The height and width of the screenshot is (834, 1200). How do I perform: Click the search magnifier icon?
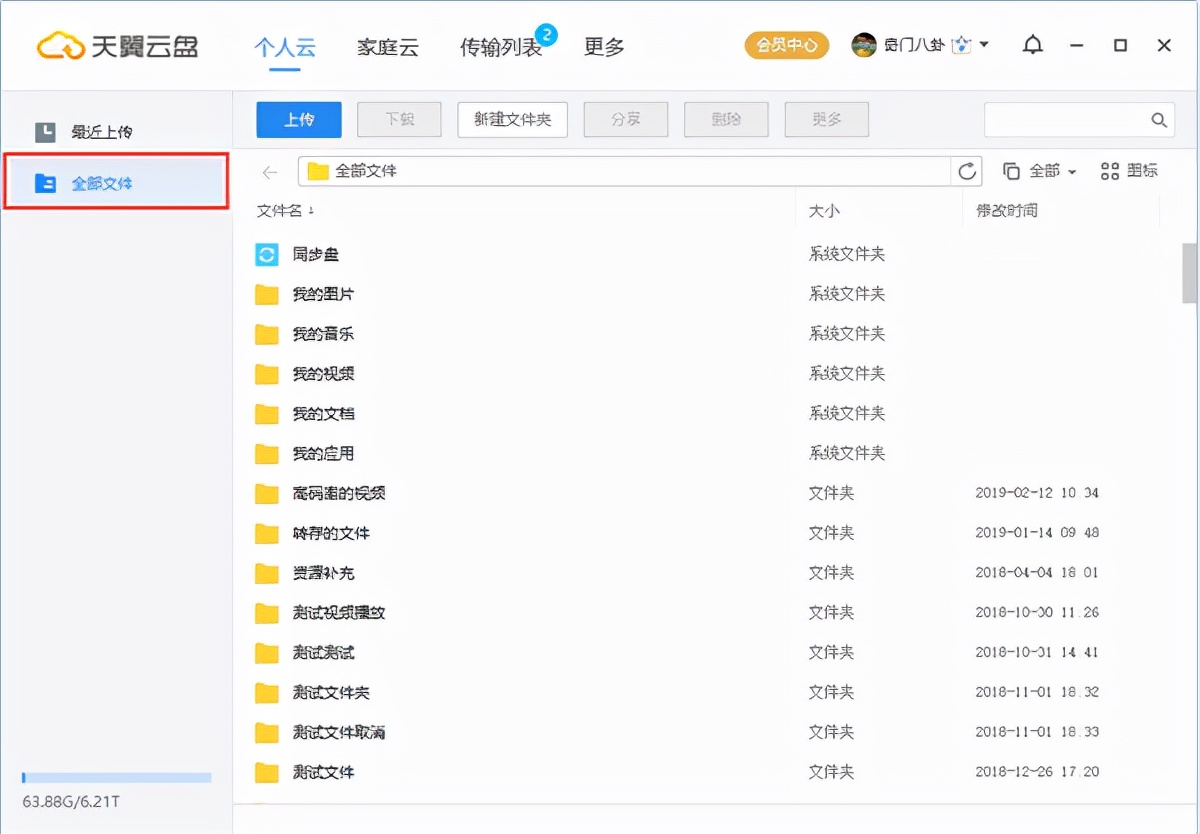(1158, 119)
